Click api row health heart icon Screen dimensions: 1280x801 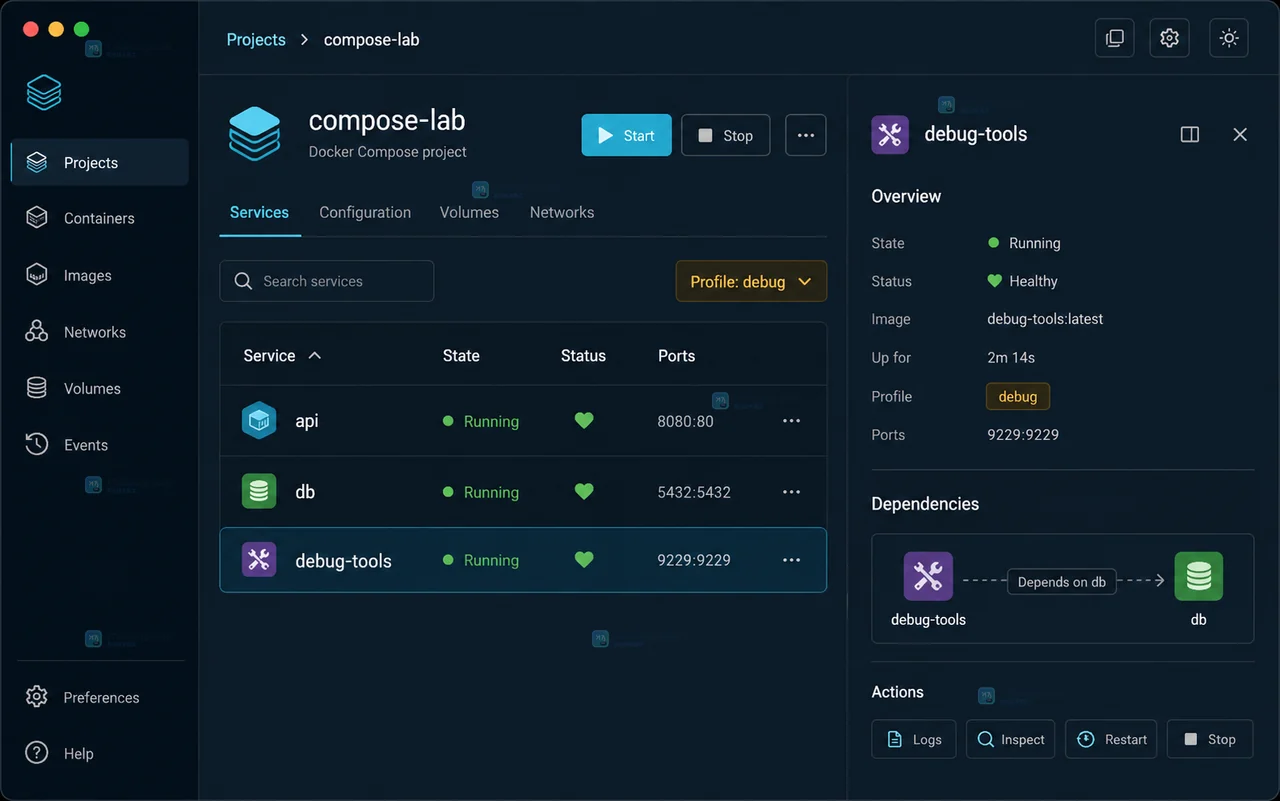point(584,421)
